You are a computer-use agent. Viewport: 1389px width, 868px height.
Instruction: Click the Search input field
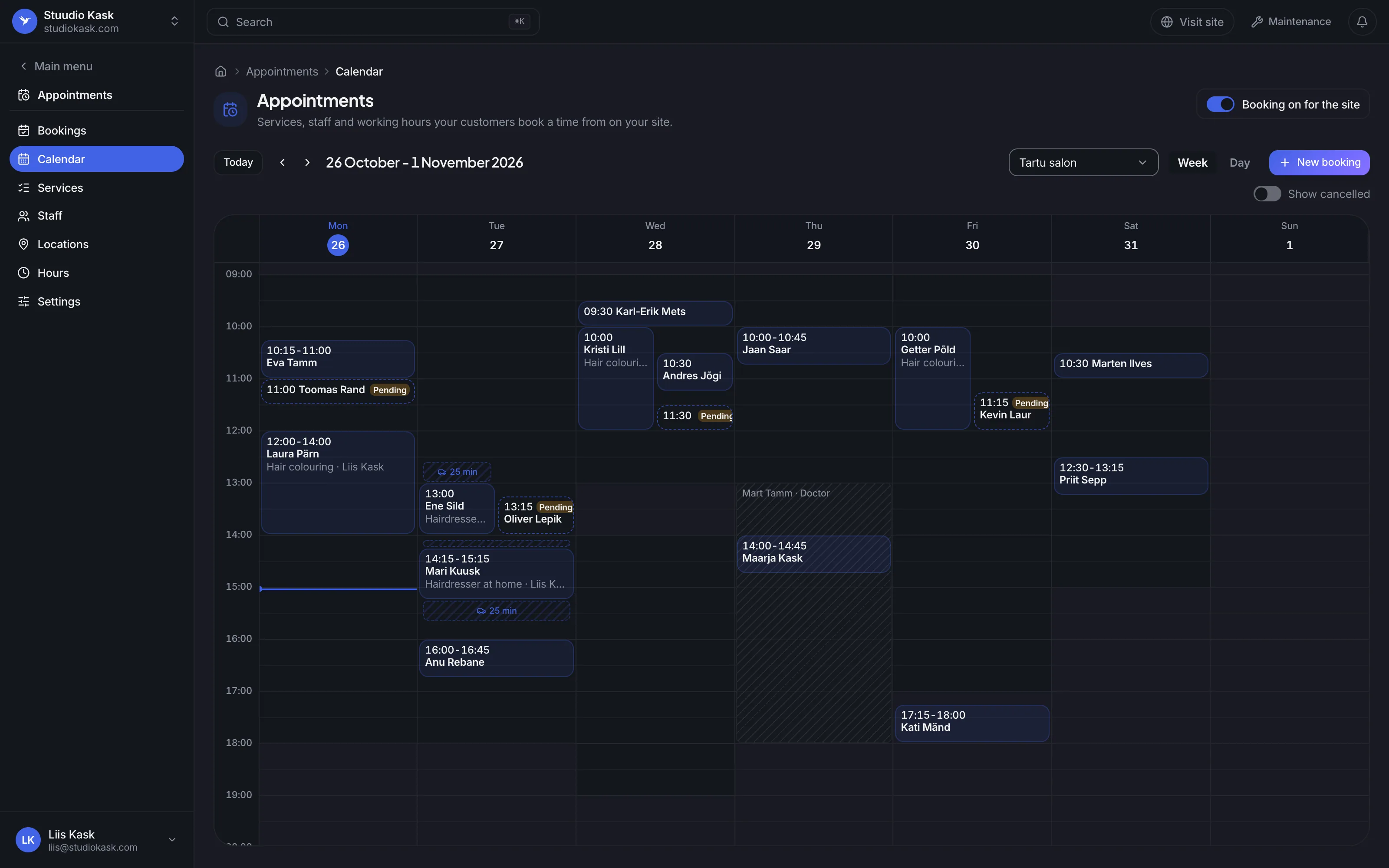(x=372, y=22)
